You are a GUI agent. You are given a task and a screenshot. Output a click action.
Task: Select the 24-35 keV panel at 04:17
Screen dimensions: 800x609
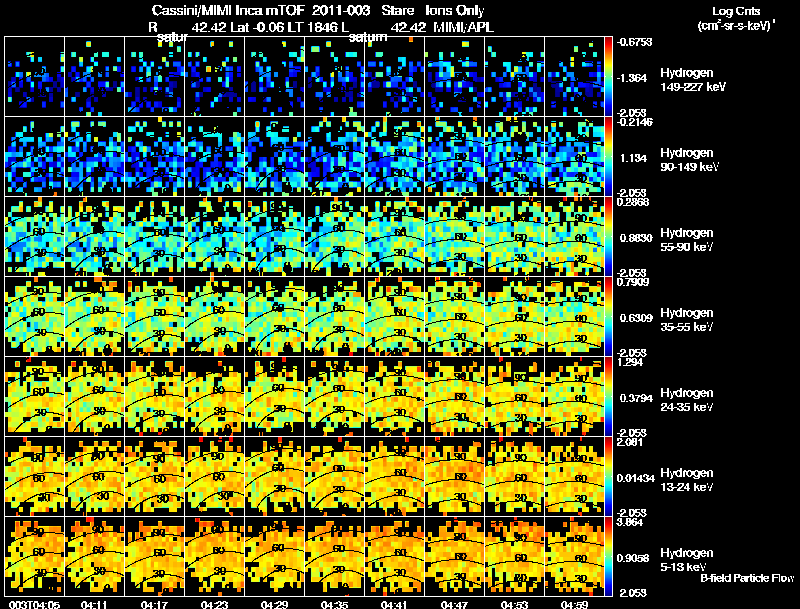click(x=154, y=397)
